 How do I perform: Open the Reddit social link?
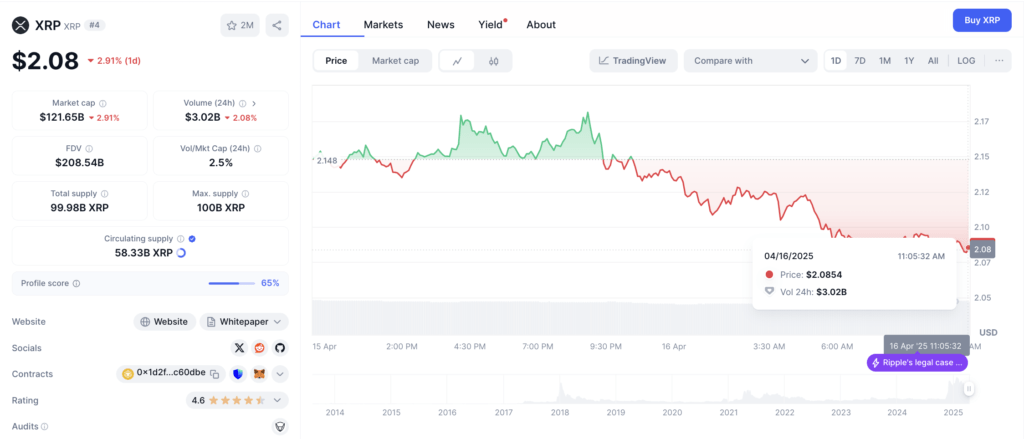pos(260,348)
